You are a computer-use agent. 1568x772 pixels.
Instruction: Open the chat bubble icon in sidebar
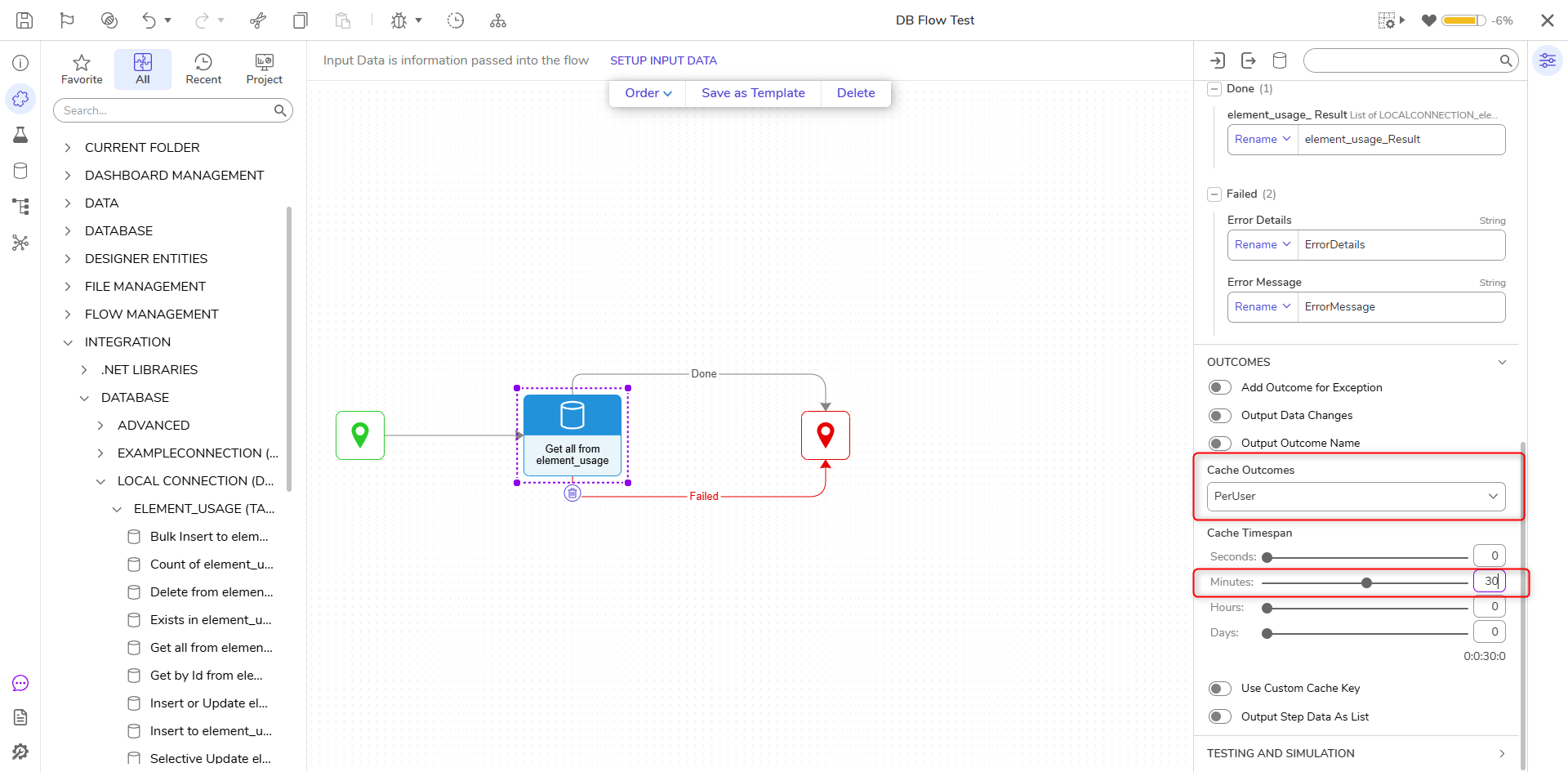[20, 683]
